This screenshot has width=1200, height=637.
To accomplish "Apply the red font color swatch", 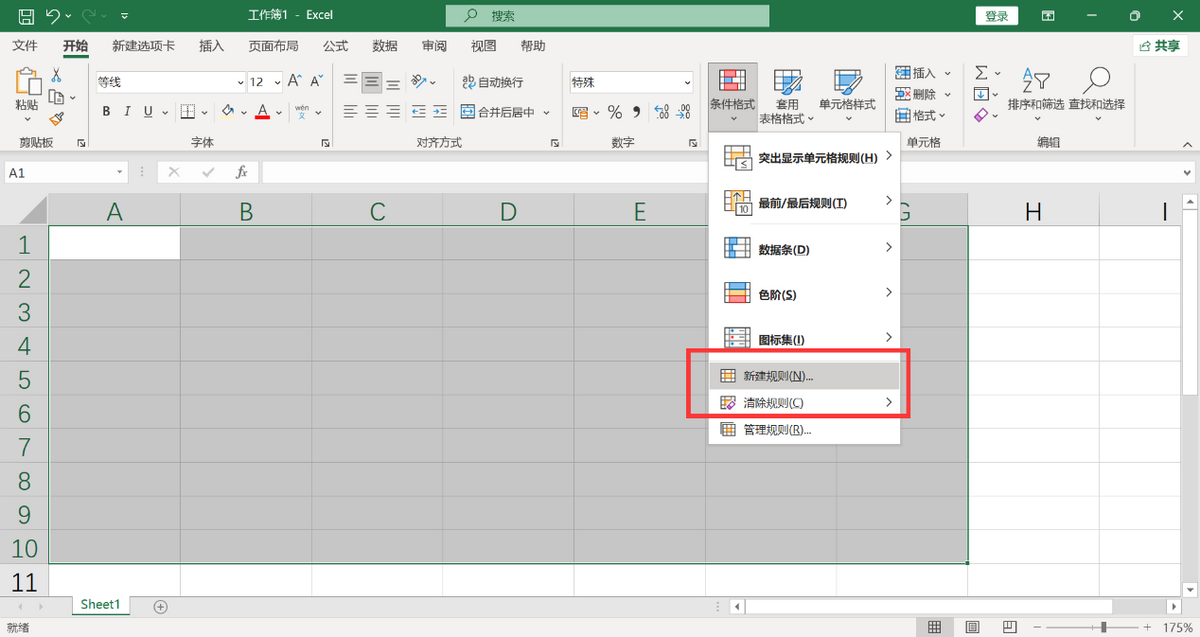I will [262, 112].
